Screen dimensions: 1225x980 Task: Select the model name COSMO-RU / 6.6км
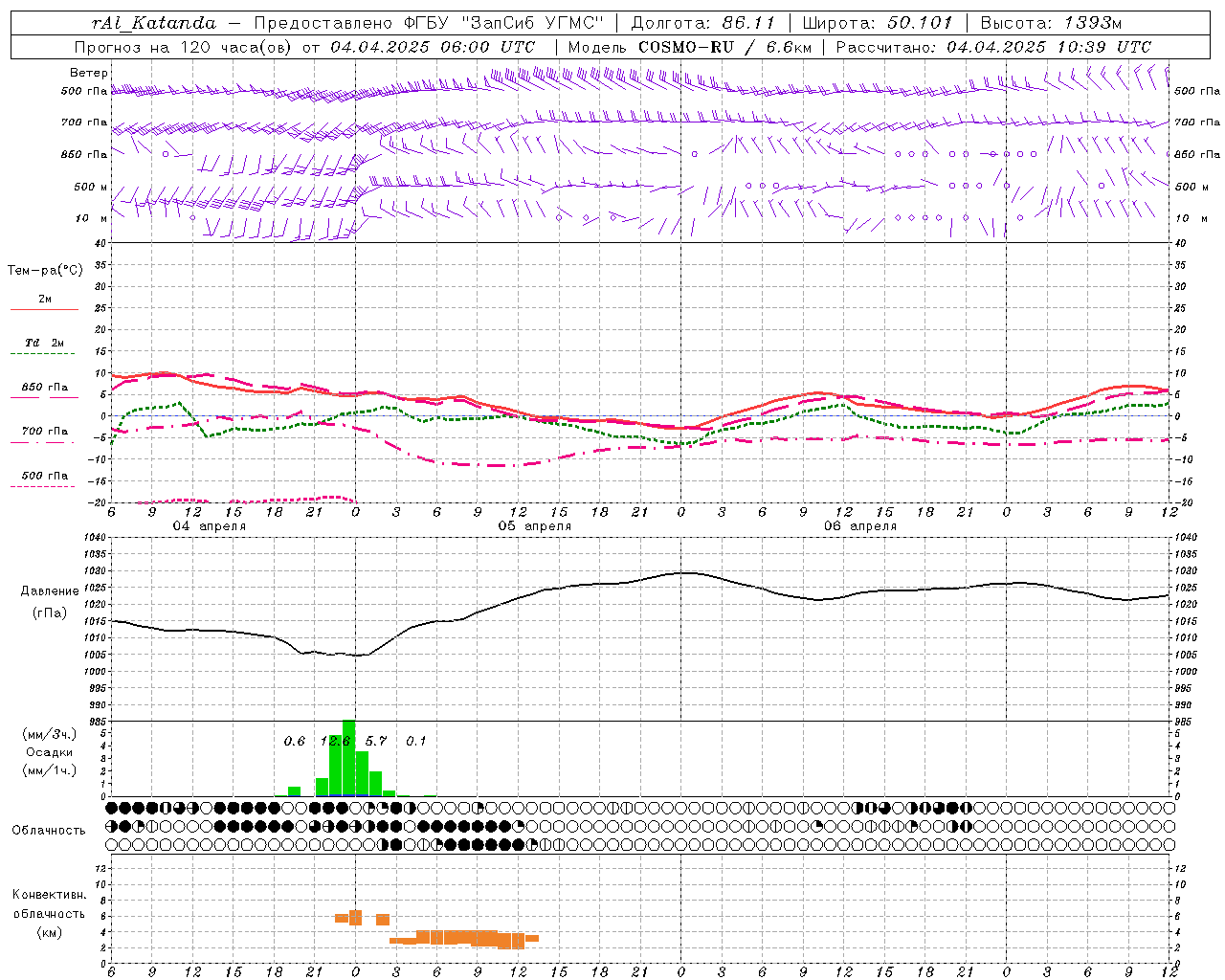click(x=724, y=47)
